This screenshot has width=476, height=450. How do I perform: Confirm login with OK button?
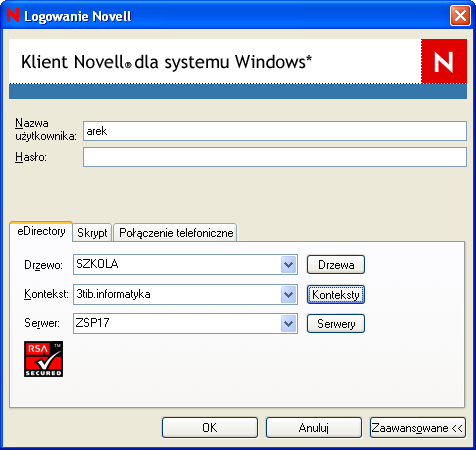click(210, 427)
